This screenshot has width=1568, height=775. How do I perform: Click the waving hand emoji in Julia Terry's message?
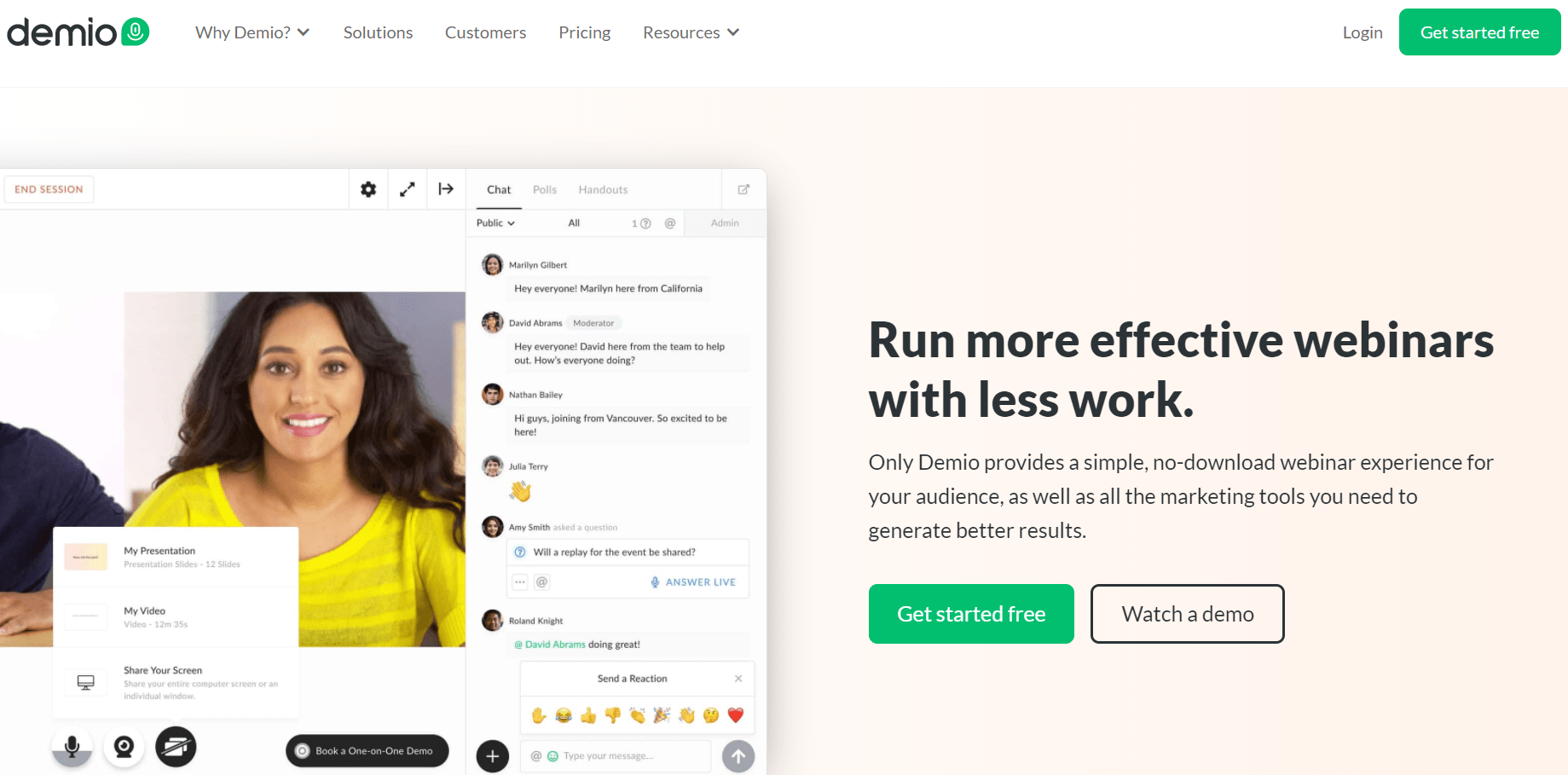tap(520, 491)
